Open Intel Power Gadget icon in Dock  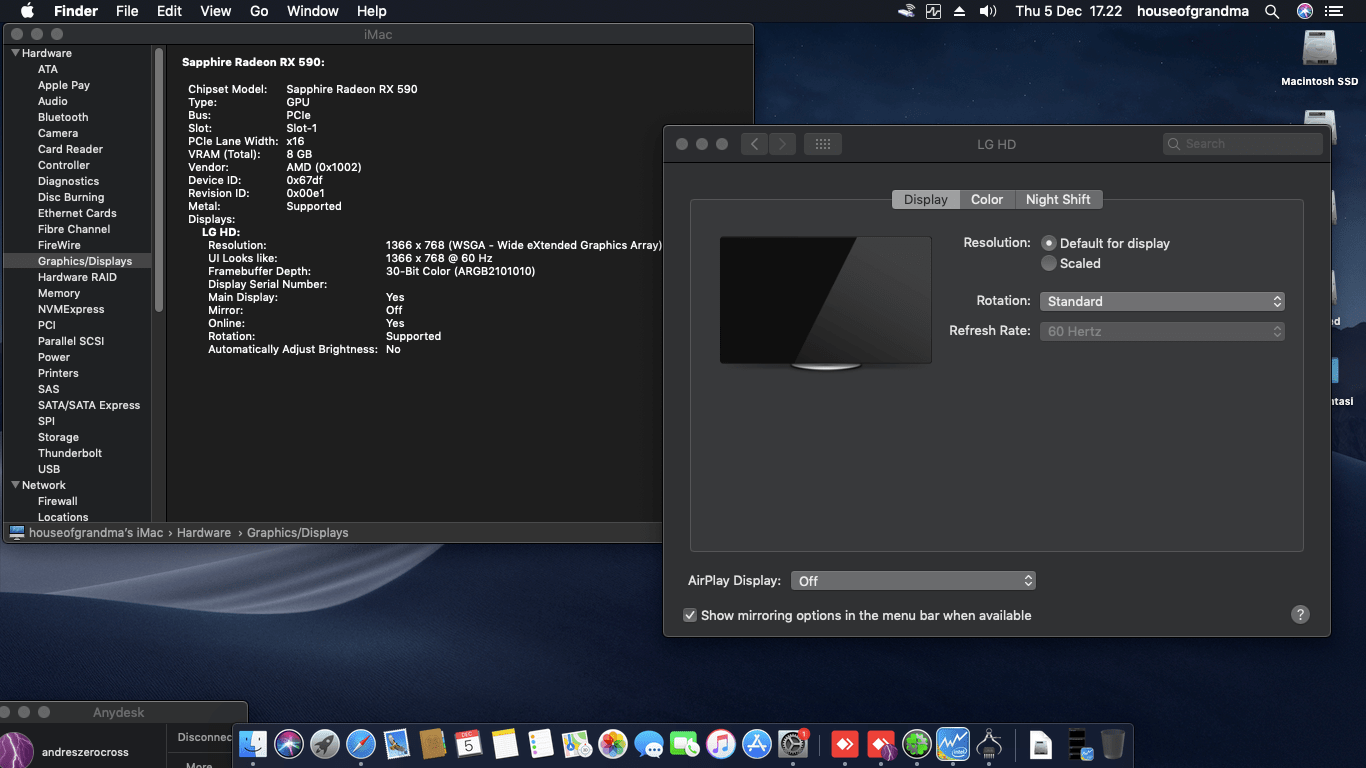point(953,744)
